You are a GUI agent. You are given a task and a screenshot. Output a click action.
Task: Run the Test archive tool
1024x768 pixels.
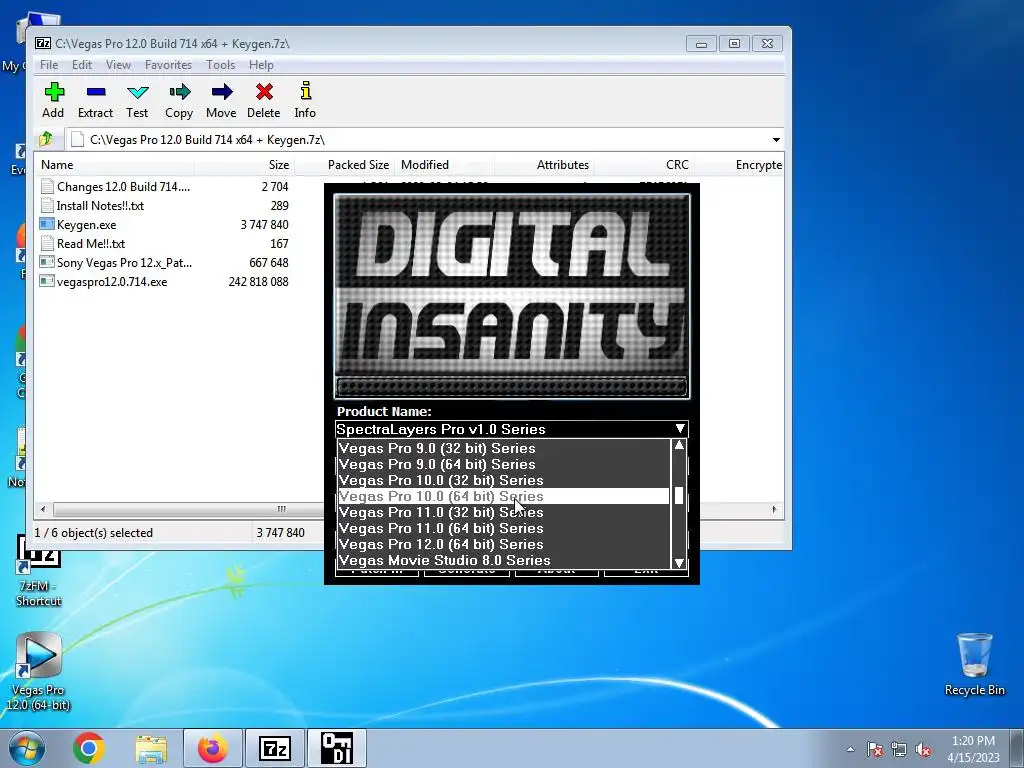tap(137, 100)
